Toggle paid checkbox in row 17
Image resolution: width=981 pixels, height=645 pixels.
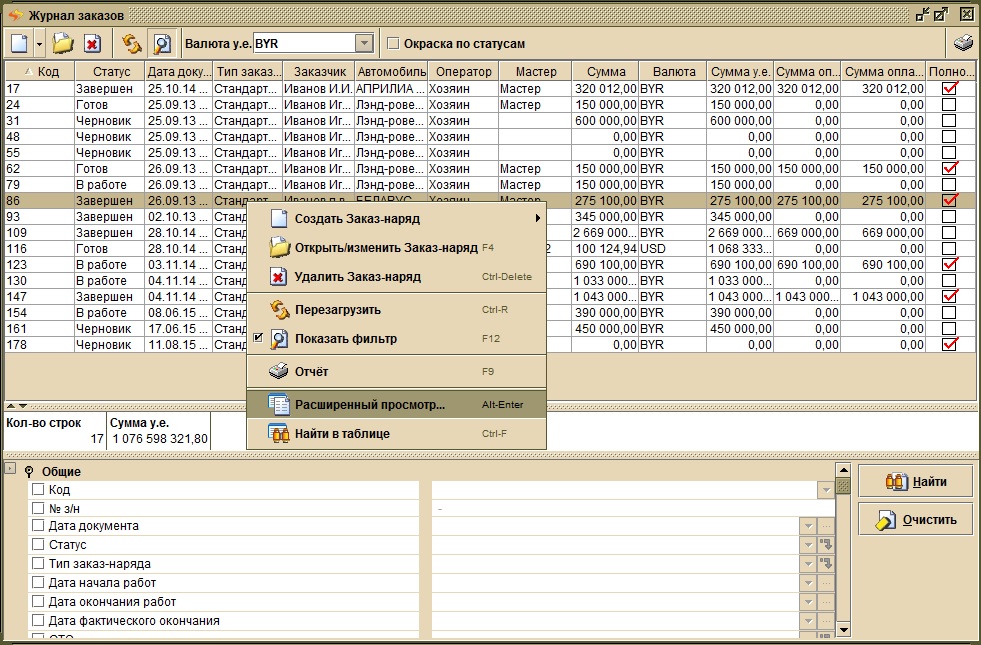[950, 89]
